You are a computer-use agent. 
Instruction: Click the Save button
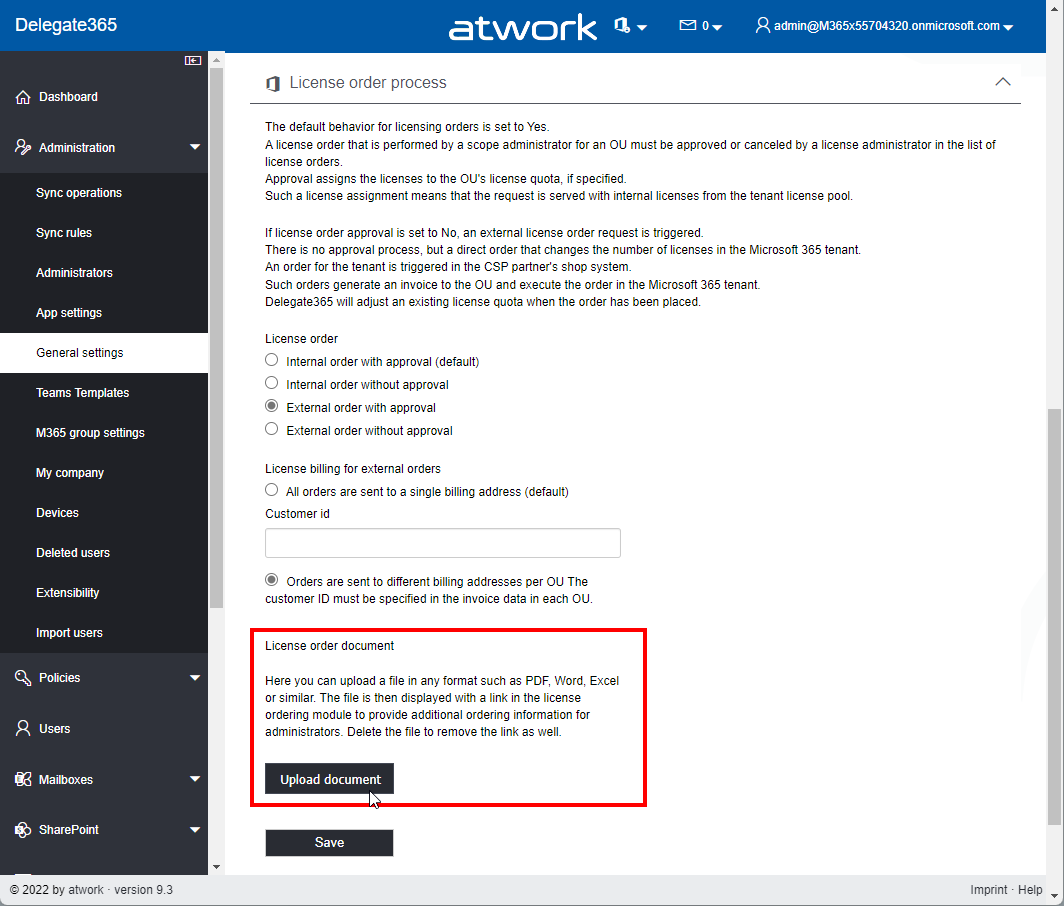coord(329,842)
